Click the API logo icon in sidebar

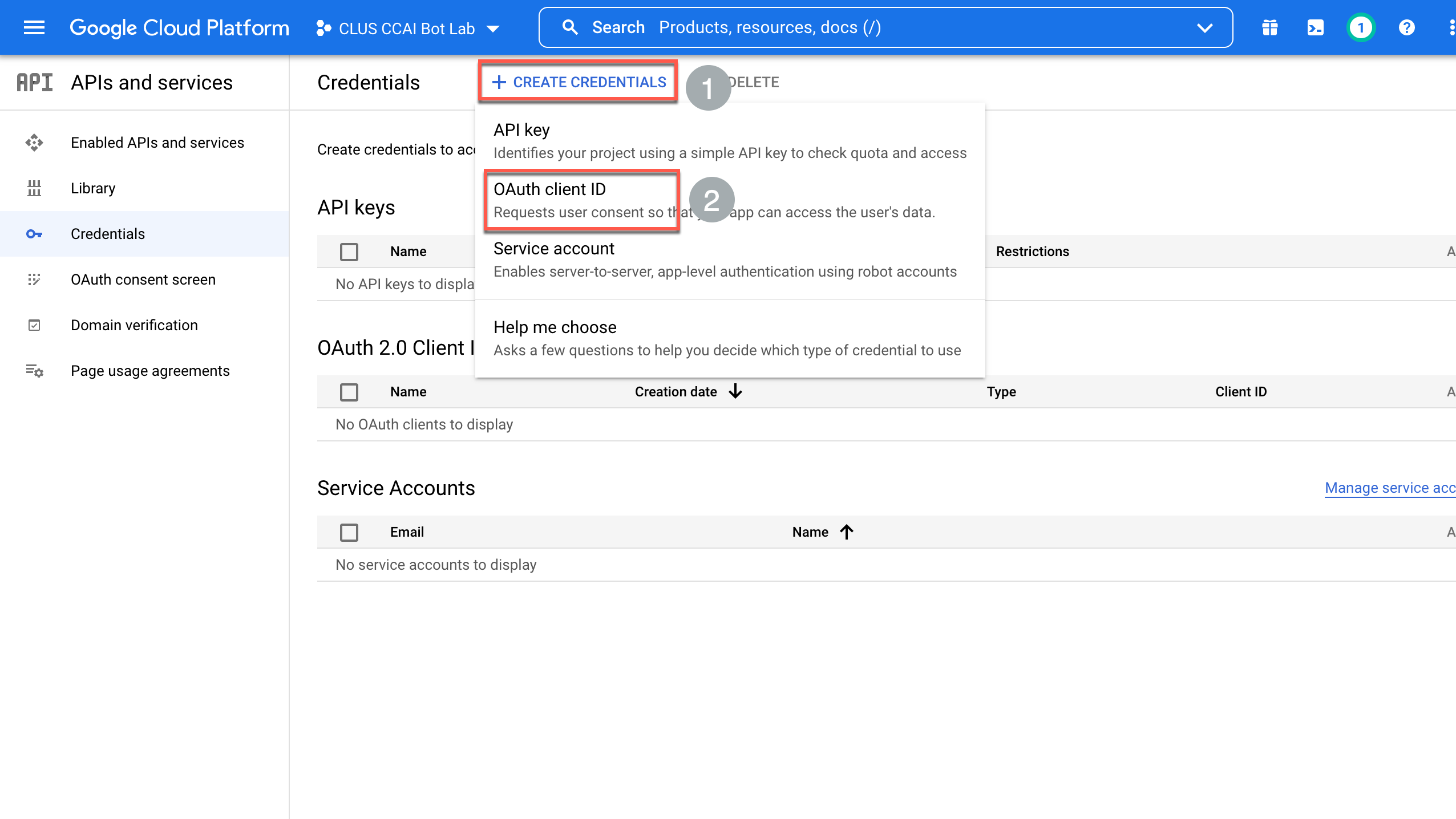click(x=35, y=82)
